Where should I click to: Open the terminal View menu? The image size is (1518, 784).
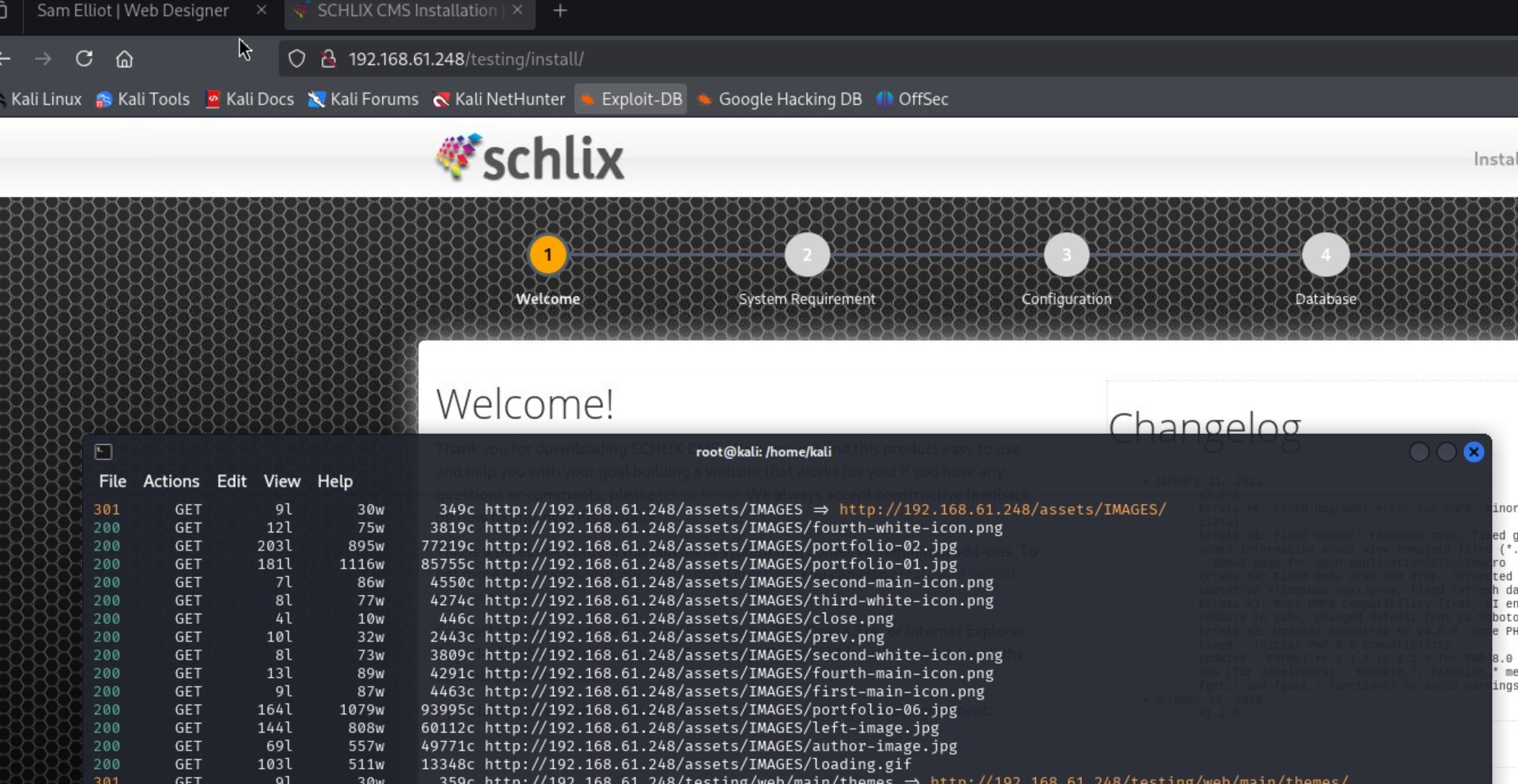click(281, 481)
